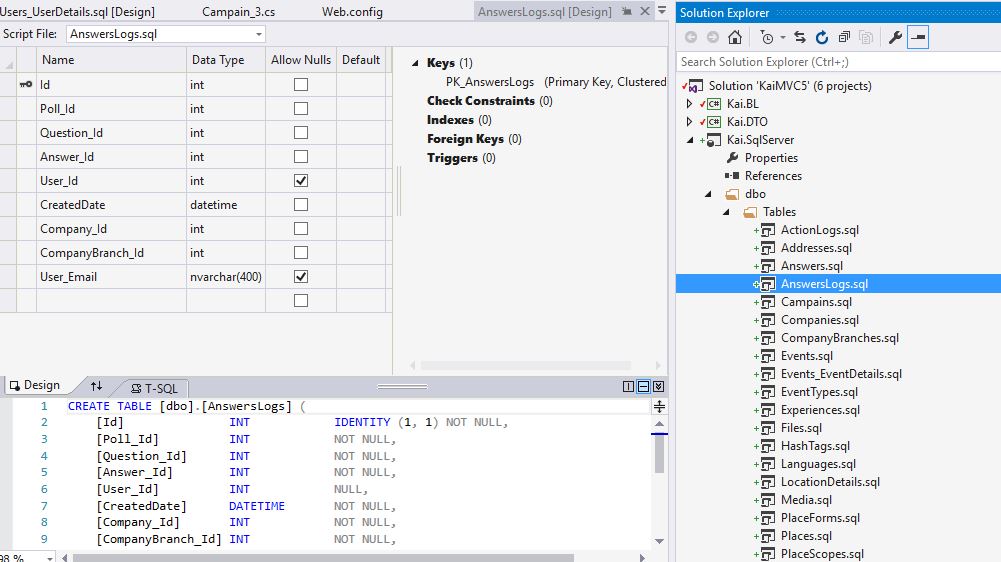
Task: Click Triggers heading
Action: point(452,158)
